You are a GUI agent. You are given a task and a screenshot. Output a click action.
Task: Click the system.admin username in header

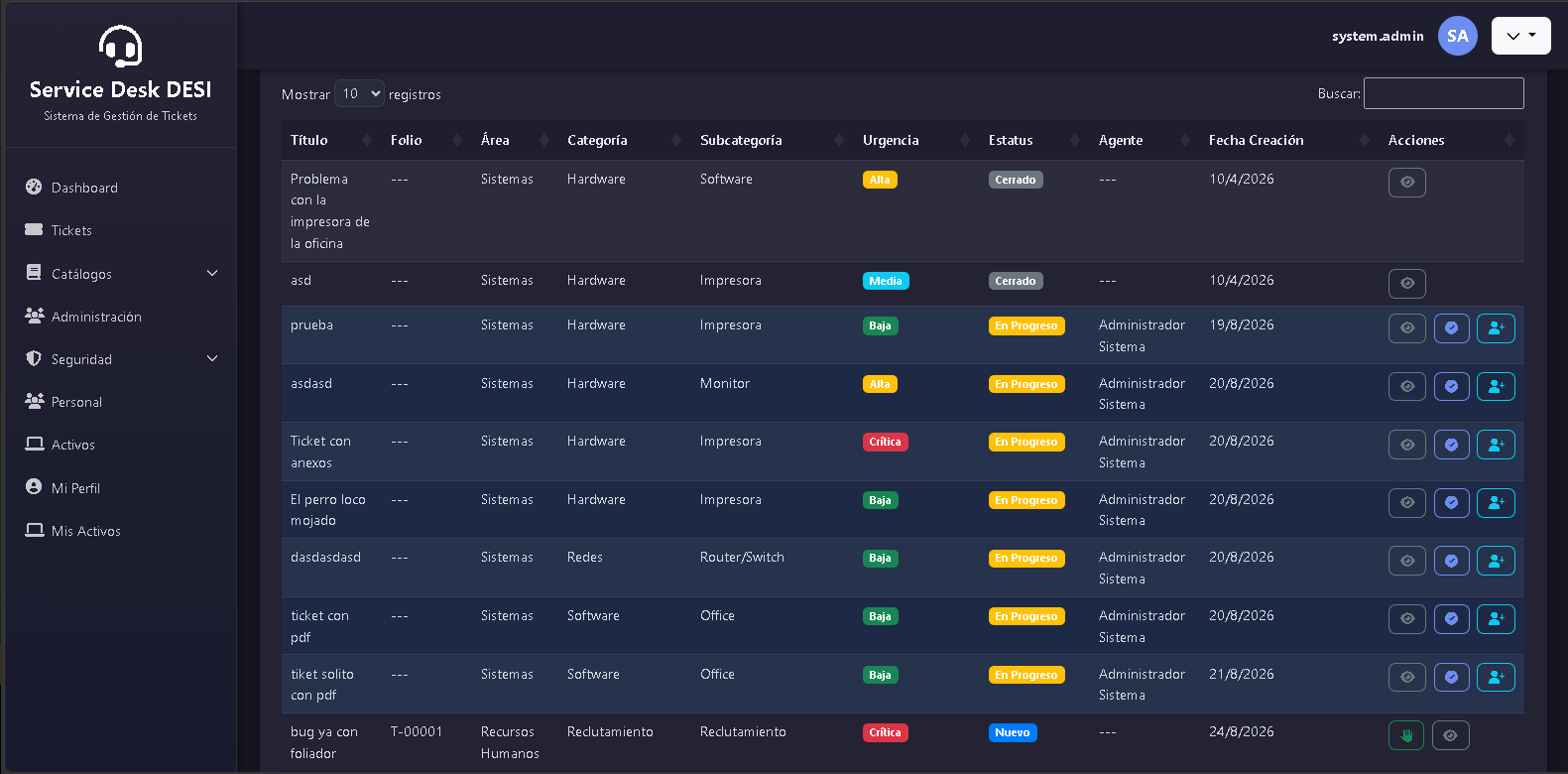tap(1378, 36)
